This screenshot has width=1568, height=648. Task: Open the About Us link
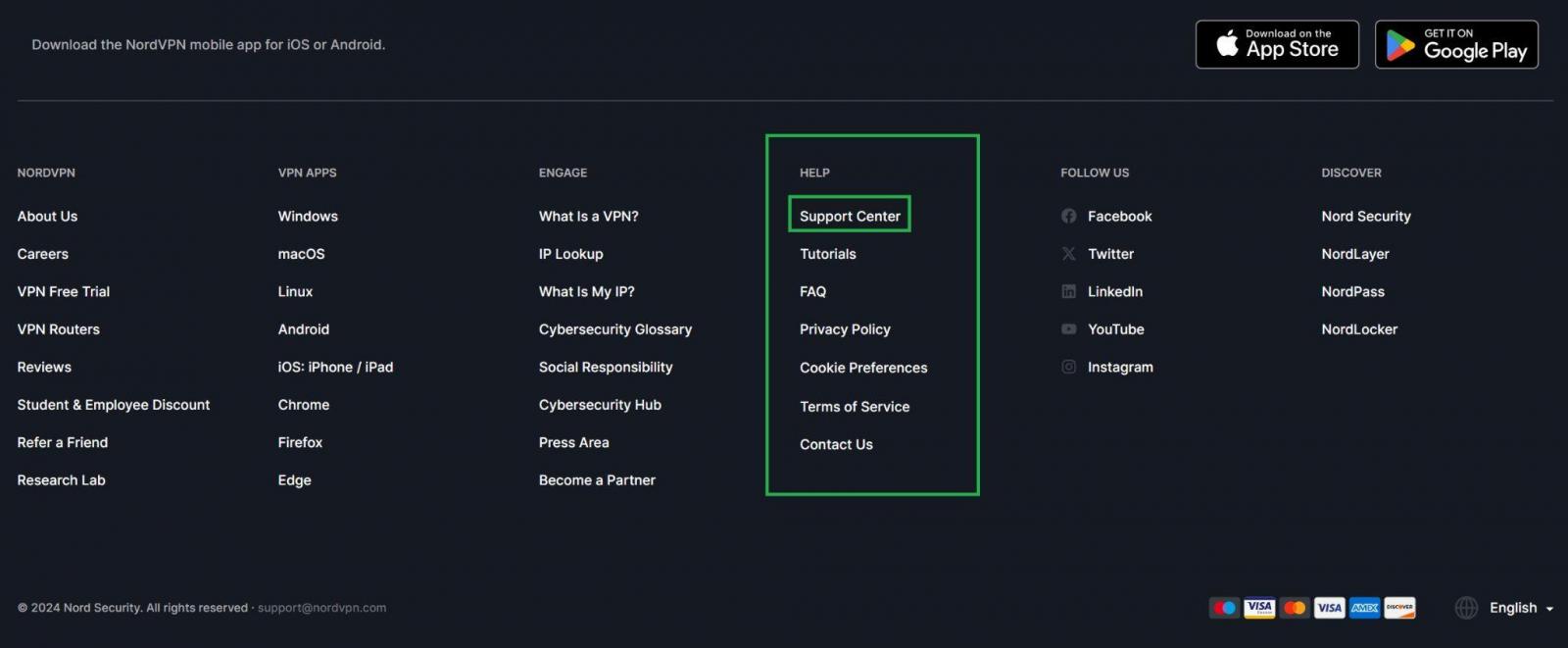point(47,216)
